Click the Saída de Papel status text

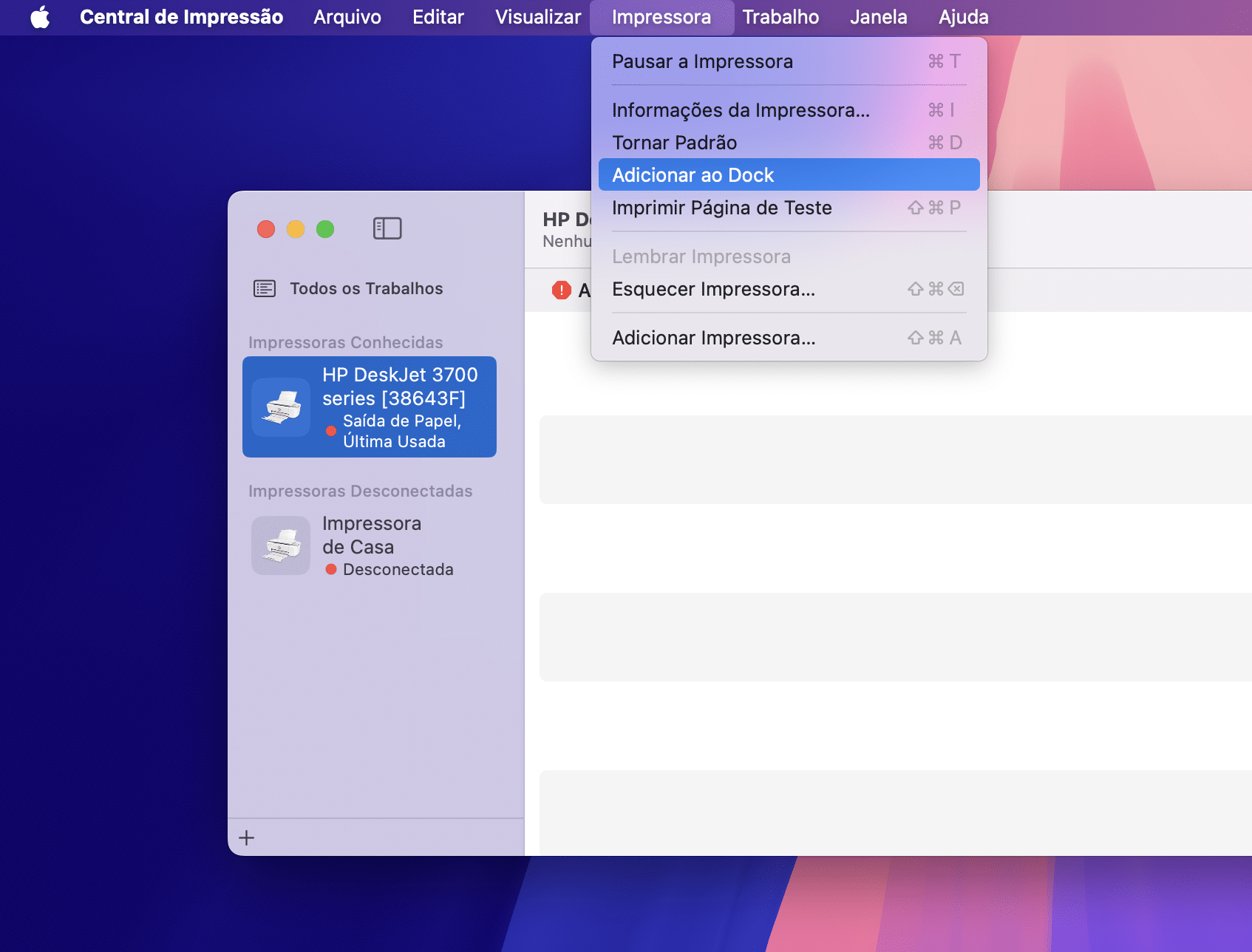coord(401,431)
